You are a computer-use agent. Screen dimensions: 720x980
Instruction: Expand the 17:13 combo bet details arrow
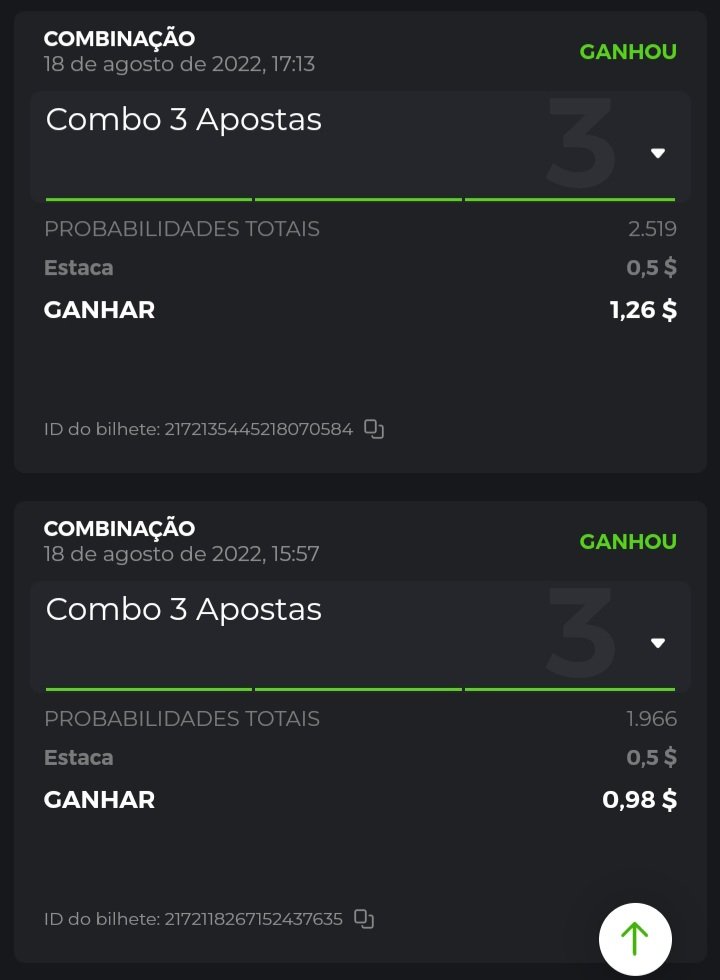click(x=658, y=153)
